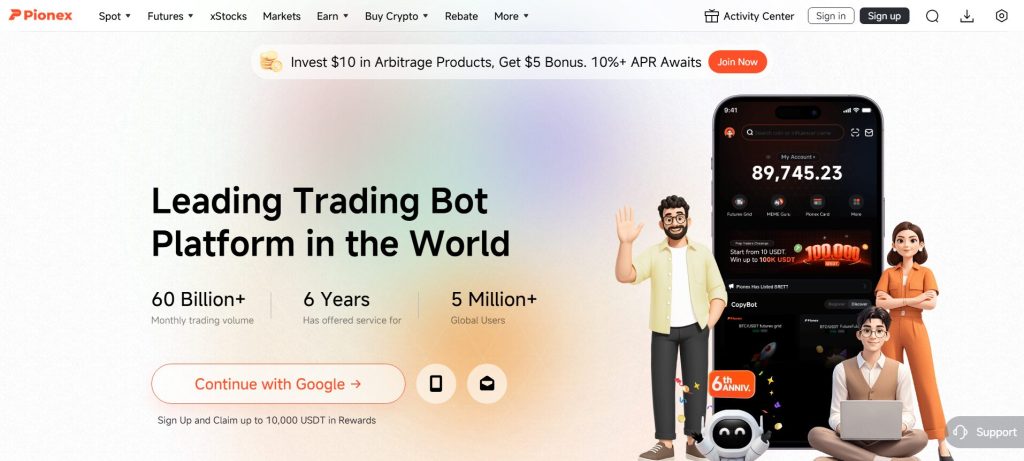This screenshot has width=1024, height=461.
Task: Open the Markets menu item
Action: (281, 16)
